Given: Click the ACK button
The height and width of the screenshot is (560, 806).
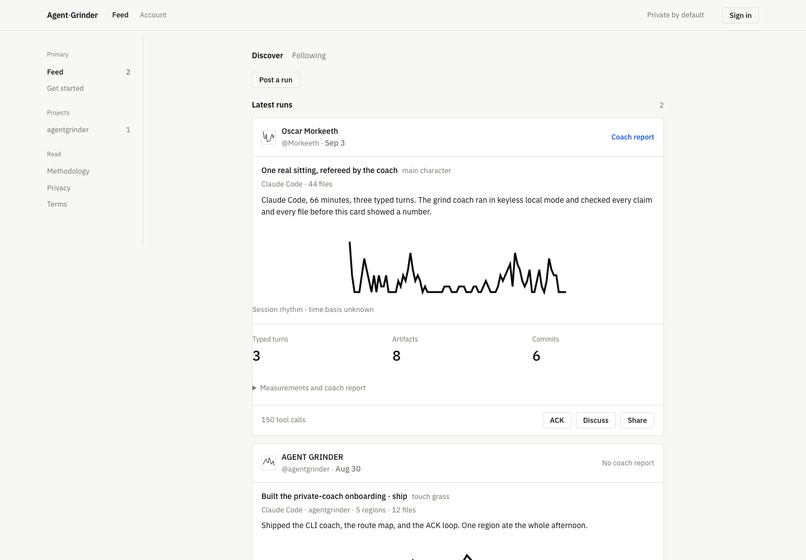Looking at the screenshot, I should tap(557, 420).
